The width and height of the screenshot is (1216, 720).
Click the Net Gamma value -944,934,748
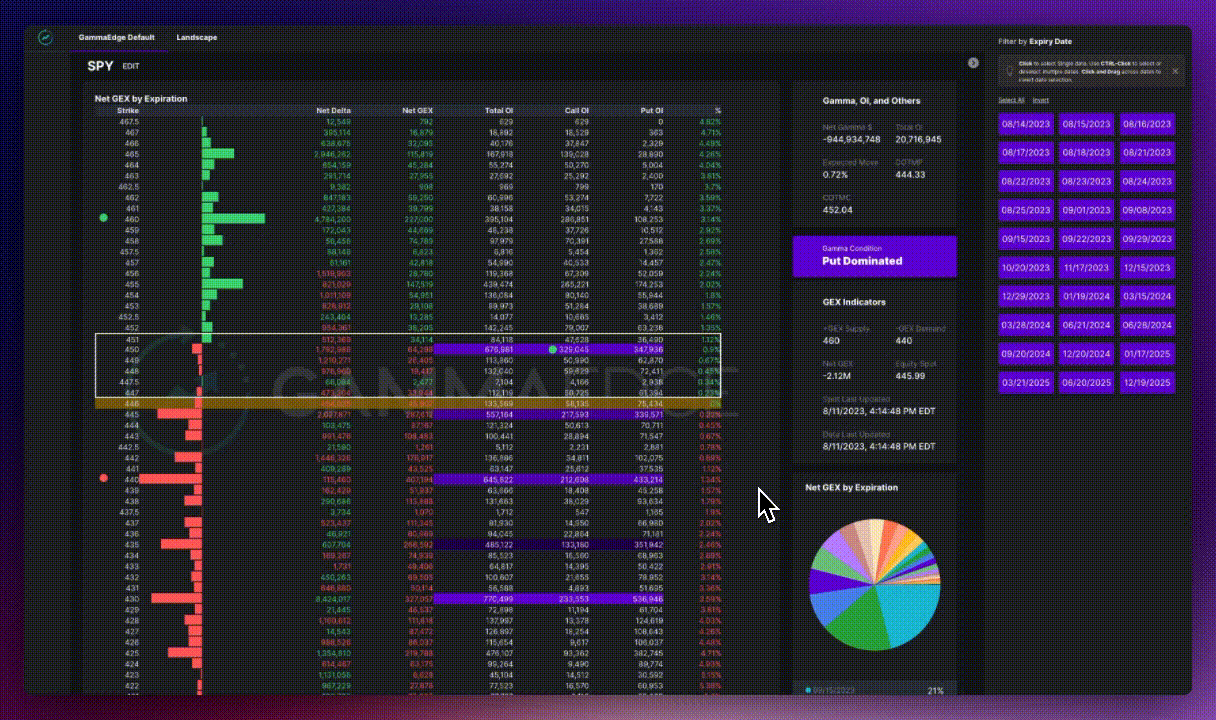click(852, 140)
